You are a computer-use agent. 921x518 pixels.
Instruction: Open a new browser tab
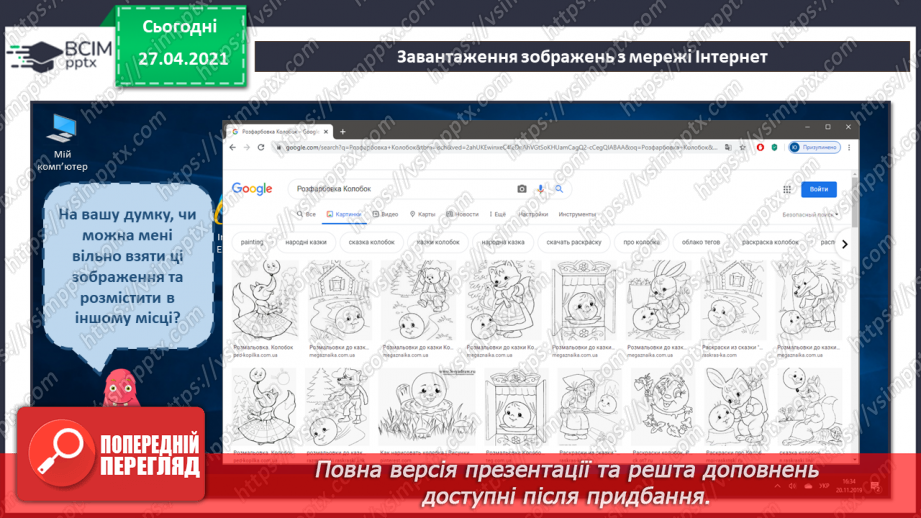tap(342, 132)
